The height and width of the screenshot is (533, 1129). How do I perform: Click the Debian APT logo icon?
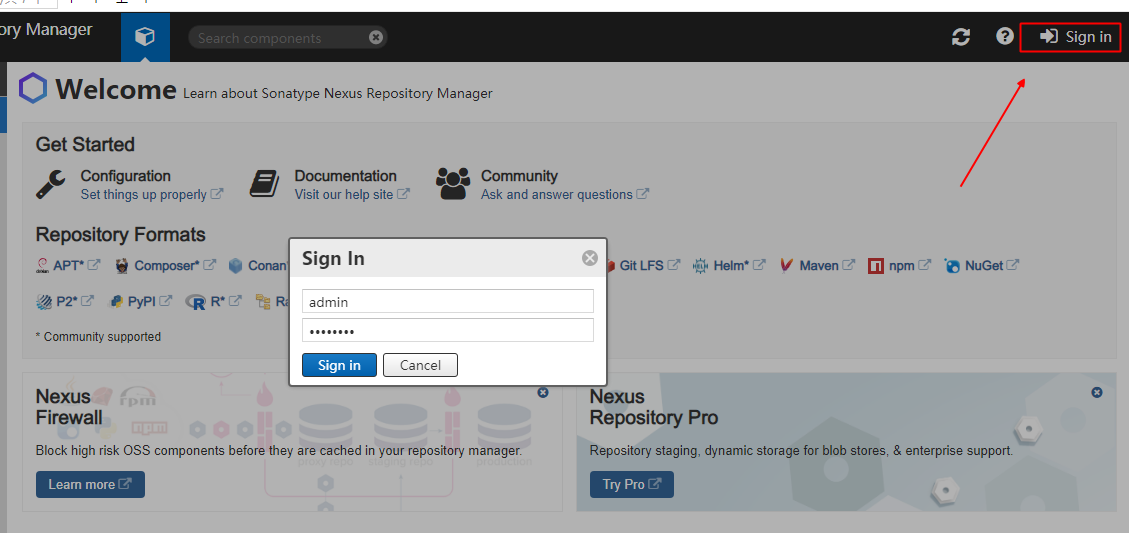click(x=42, y=266)
